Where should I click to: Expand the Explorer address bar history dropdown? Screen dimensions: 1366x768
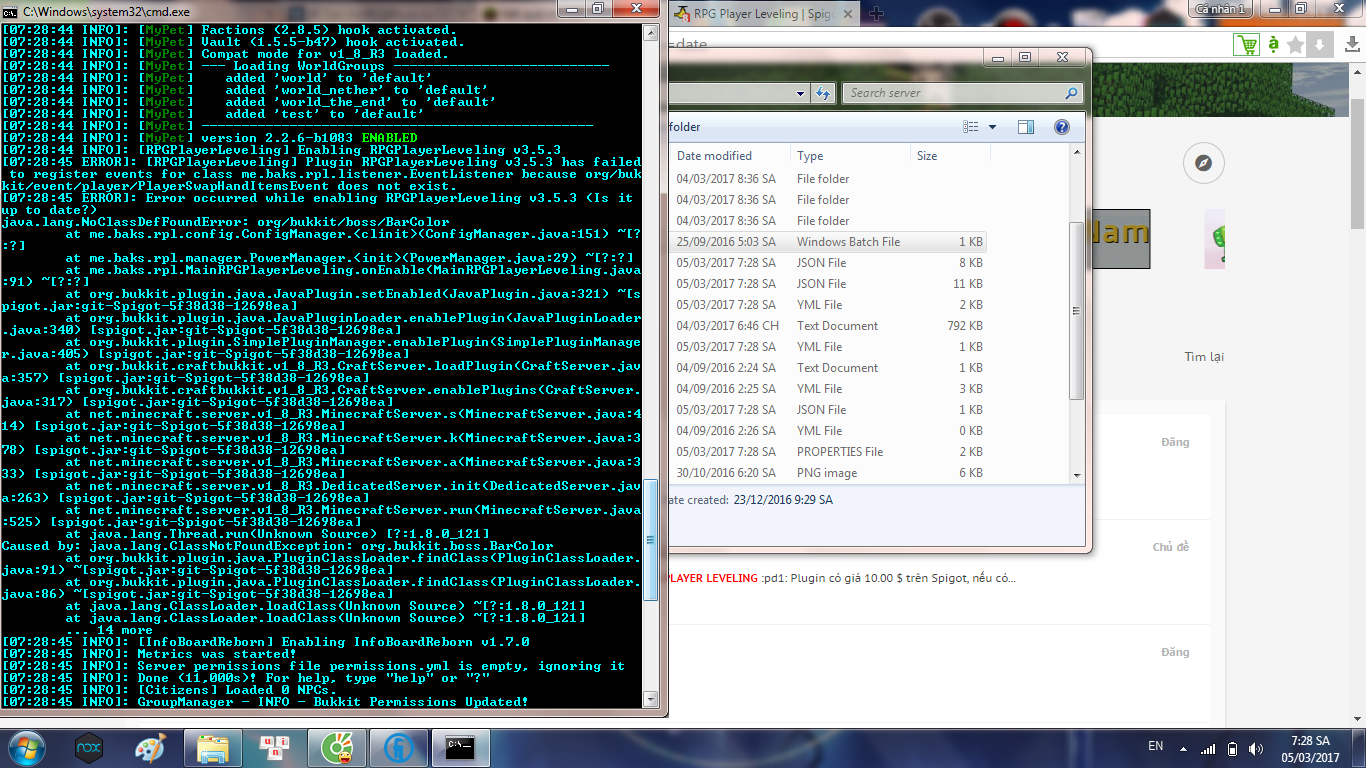pos(800,93)
